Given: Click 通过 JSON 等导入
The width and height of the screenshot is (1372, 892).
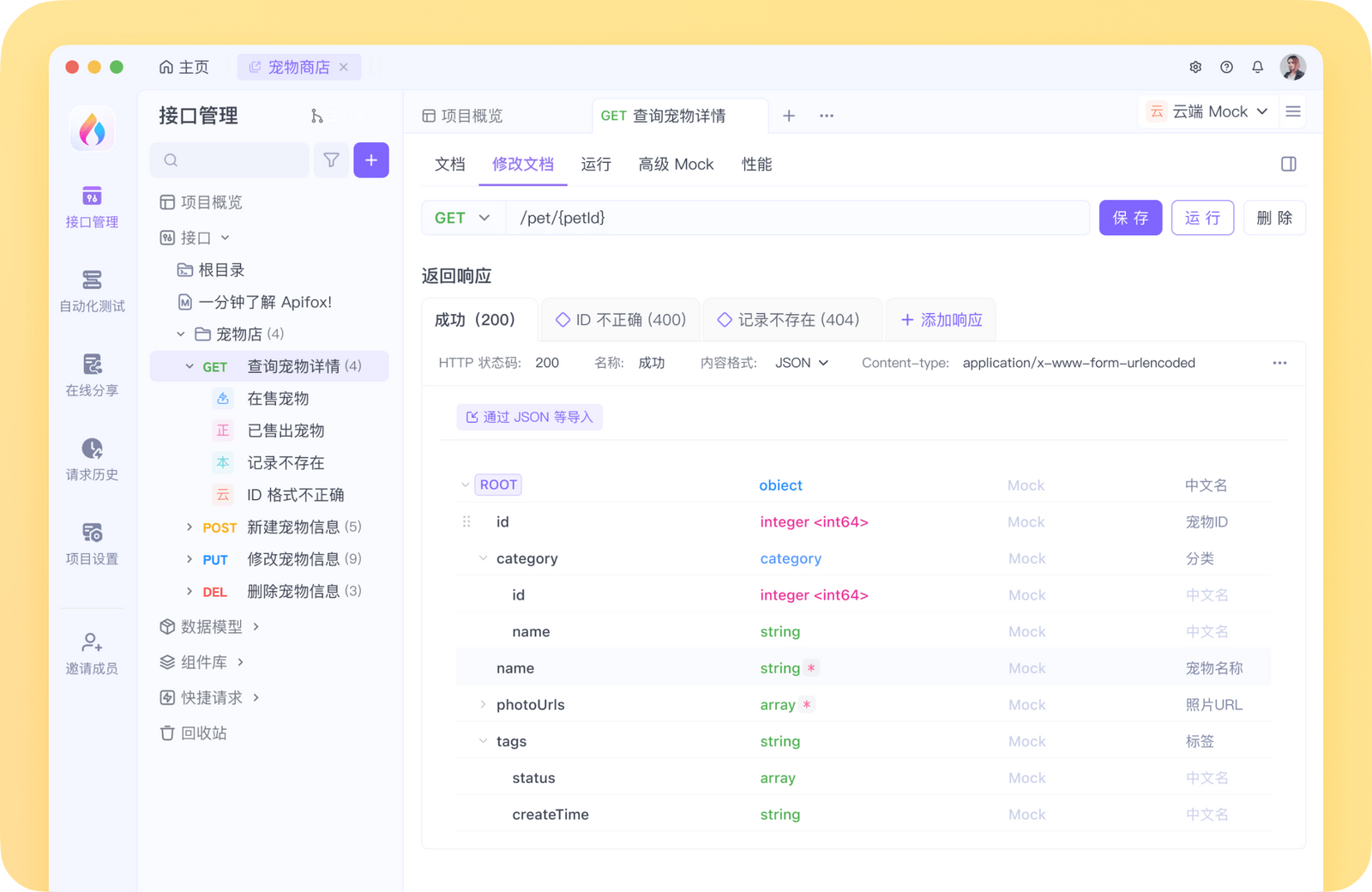Looking at the screenshot, I should coord(529,417).
